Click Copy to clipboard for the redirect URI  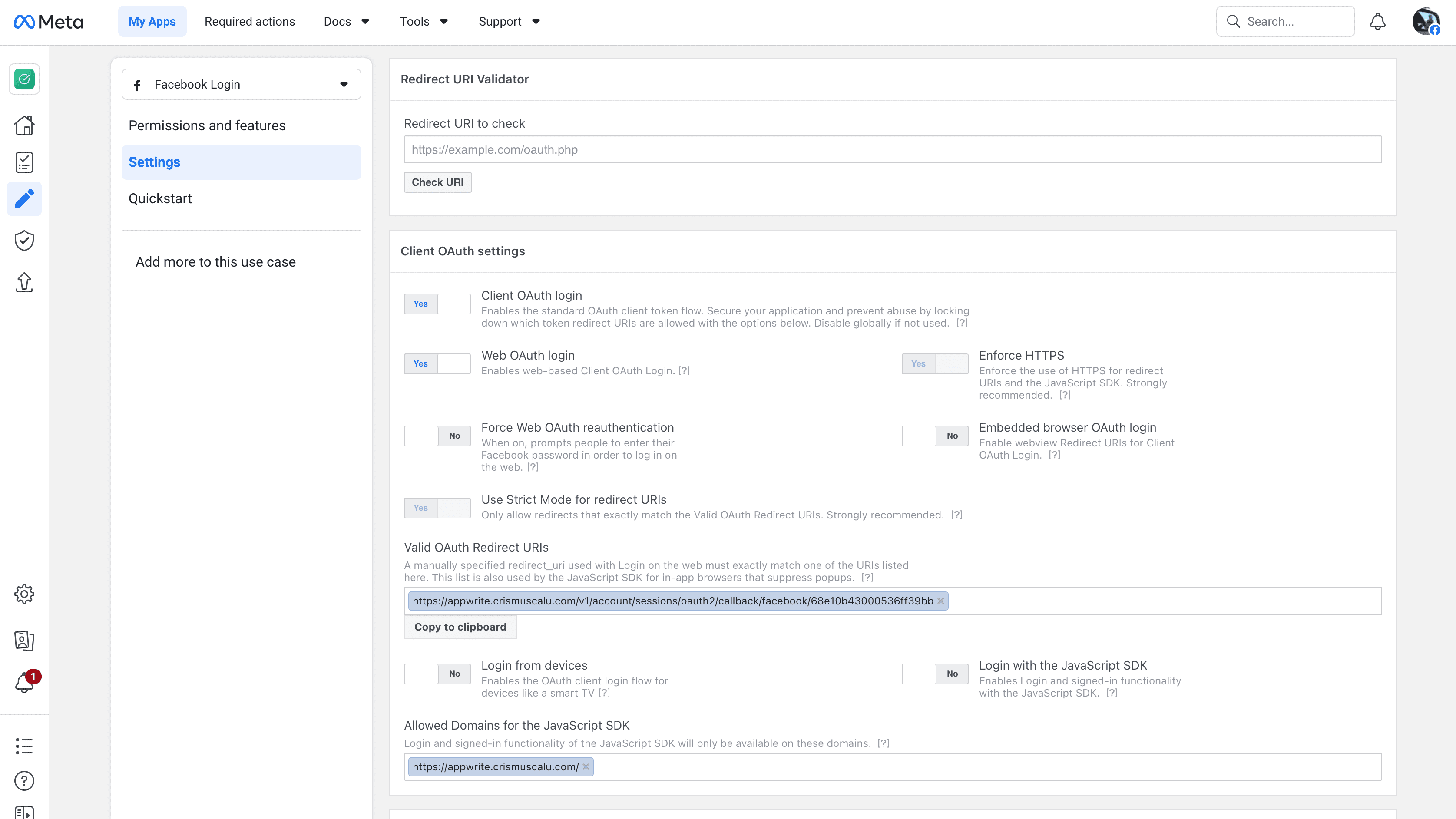pos(460,627)
